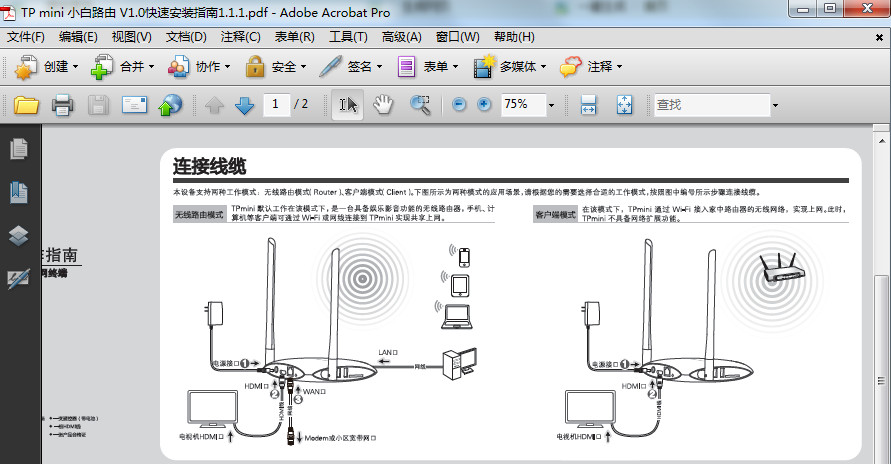
Task: Open the Signatures panel in sidebar
Action: 18,278
